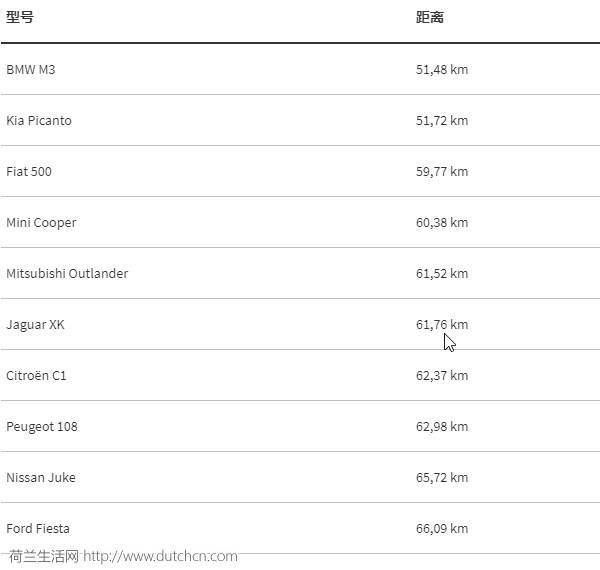Select the Ford Fiesta entry
The width and height of the screenshot is (600, 570).
(38, 529)
